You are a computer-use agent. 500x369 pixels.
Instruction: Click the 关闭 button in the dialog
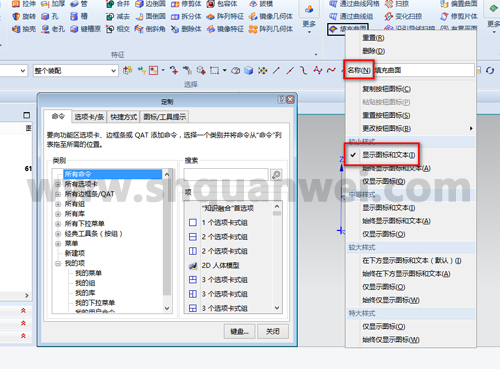click(x=273, y=331)
